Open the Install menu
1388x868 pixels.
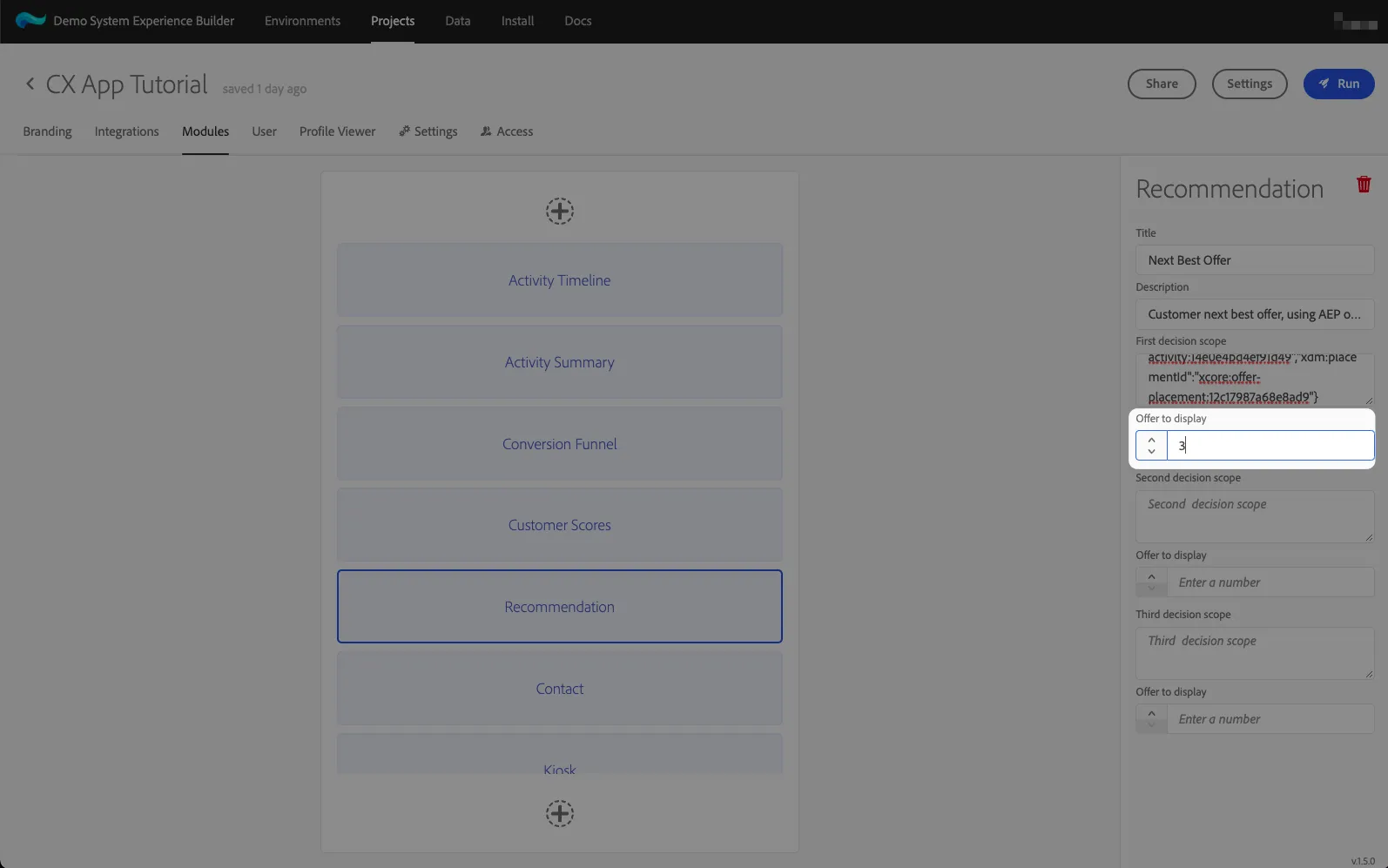click(517, 21)
